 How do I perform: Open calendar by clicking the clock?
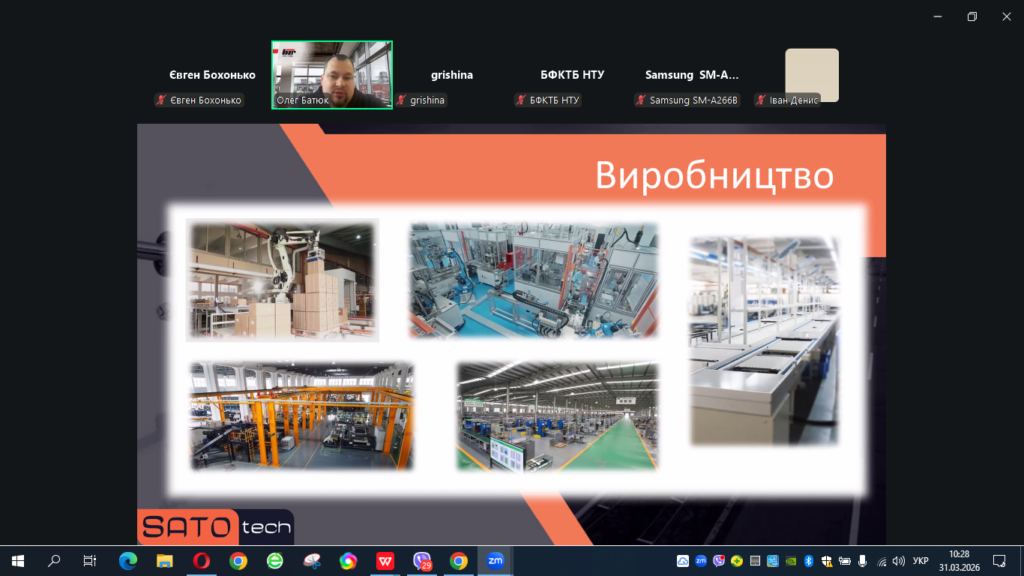[x=959, y=561]
